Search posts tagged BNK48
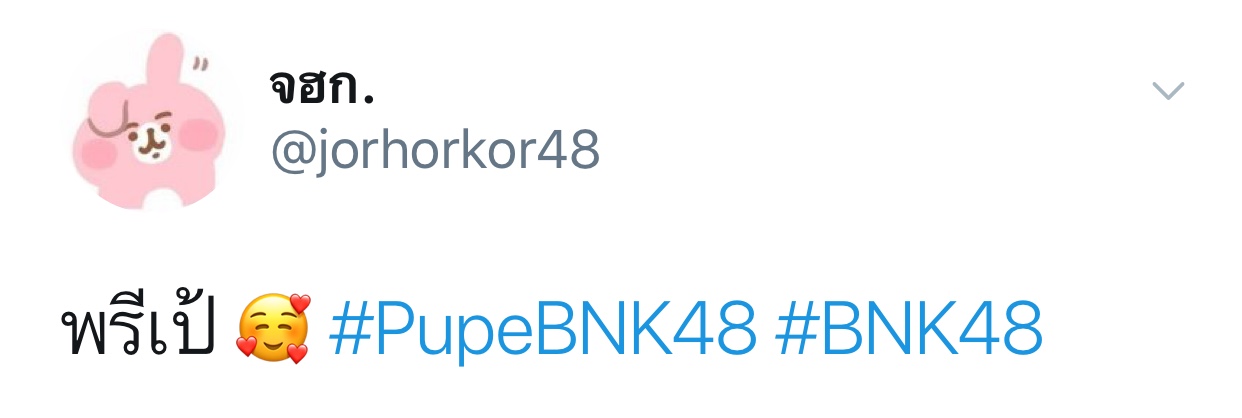This screenshot has width=1242, height=418. [908, 331]
